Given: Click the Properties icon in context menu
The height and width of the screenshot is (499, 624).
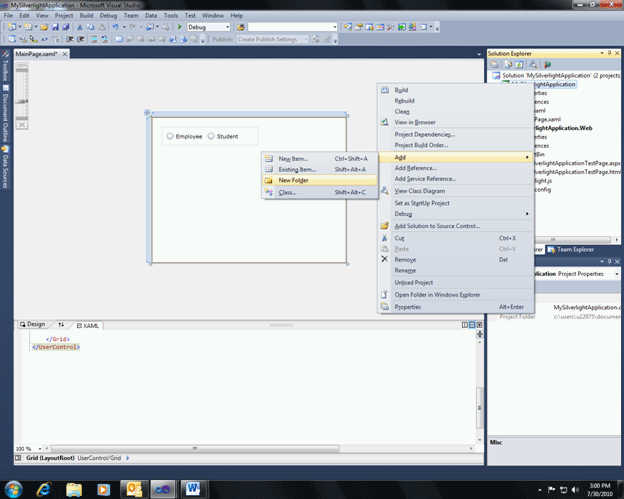Looking at the screenshot, I should pyautogui.click(x=385, y=307).
